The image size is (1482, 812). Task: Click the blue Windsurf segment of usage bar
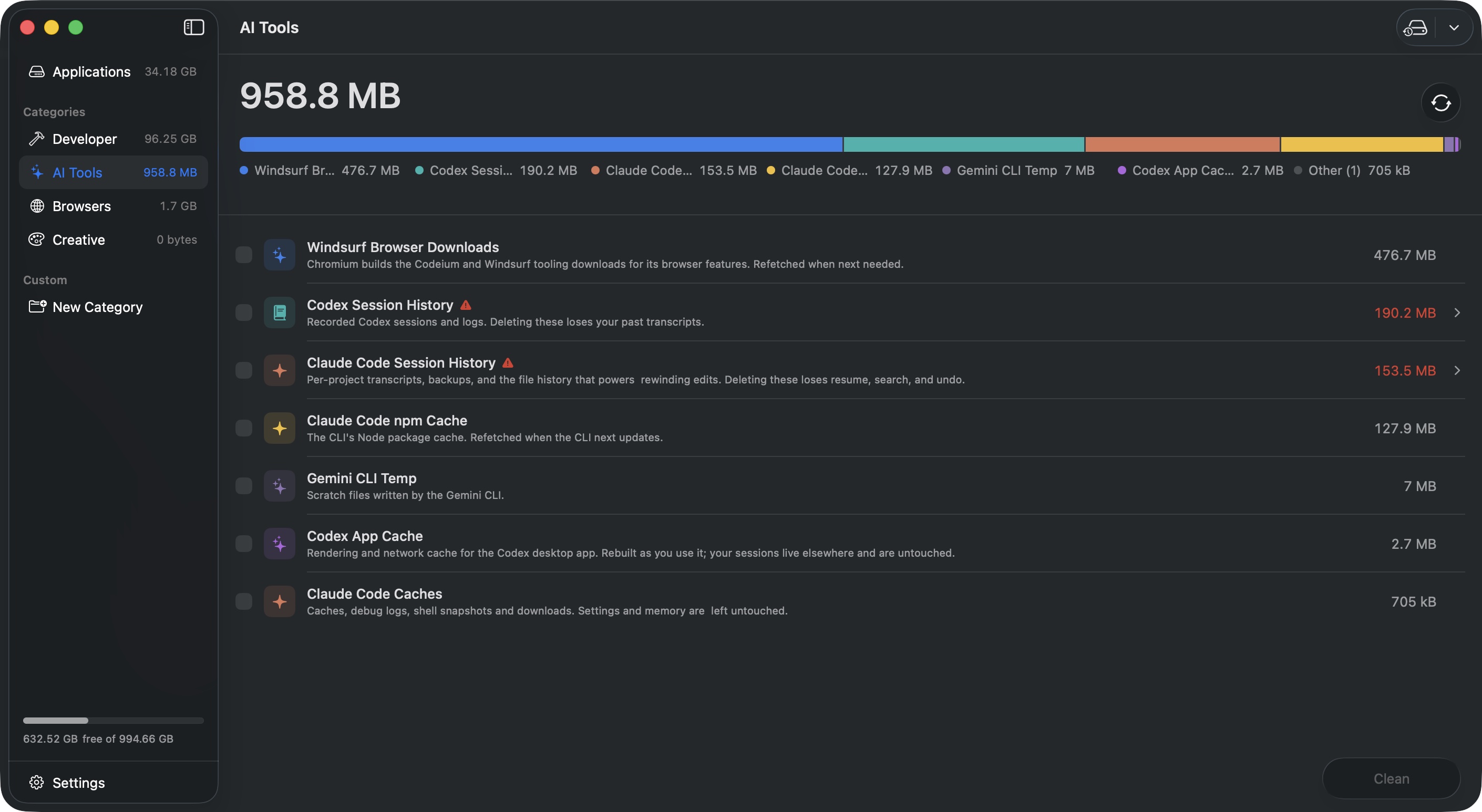point(541,144)
